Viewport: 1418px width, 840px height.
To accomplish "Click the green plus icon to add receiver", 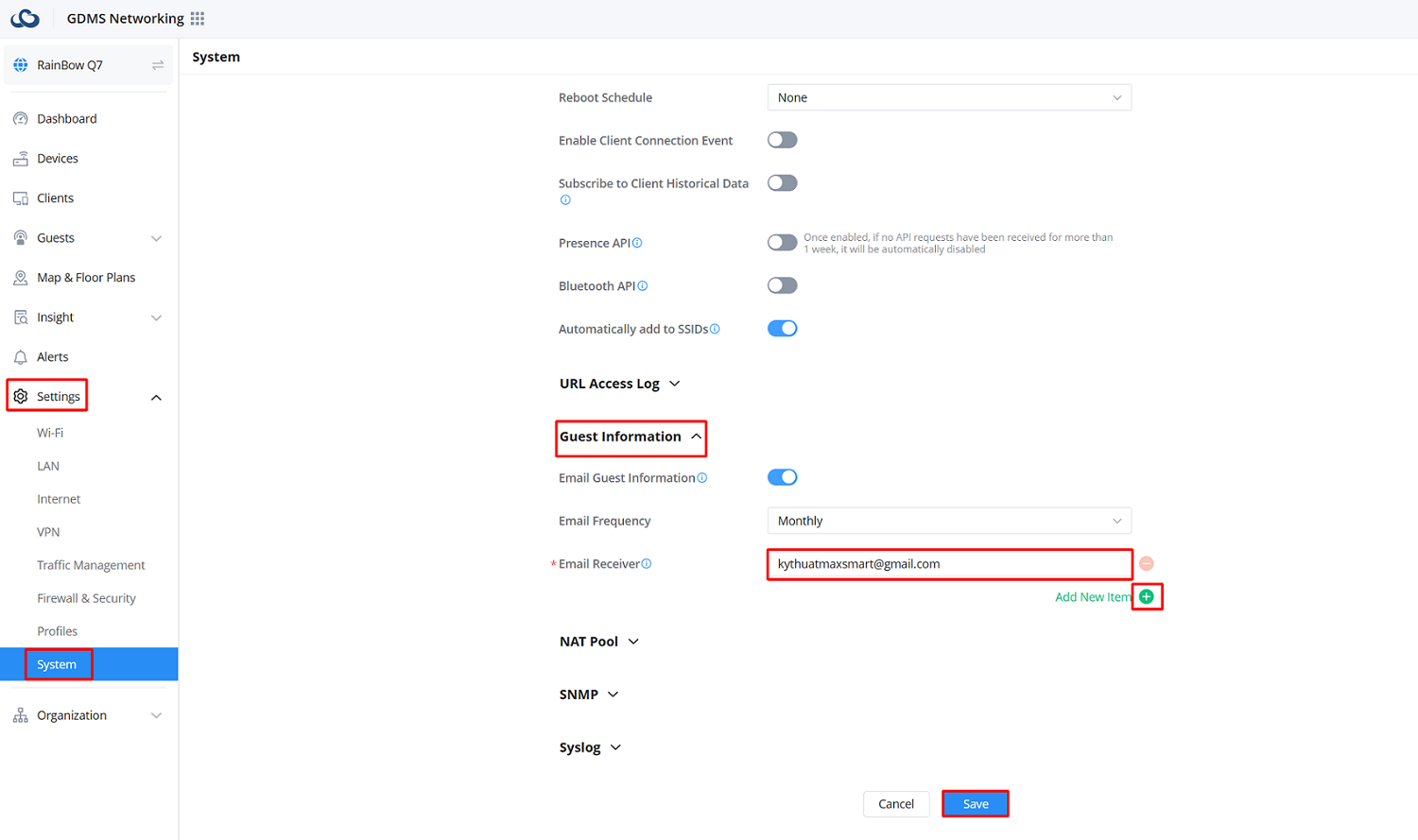I will point(1147,596).
